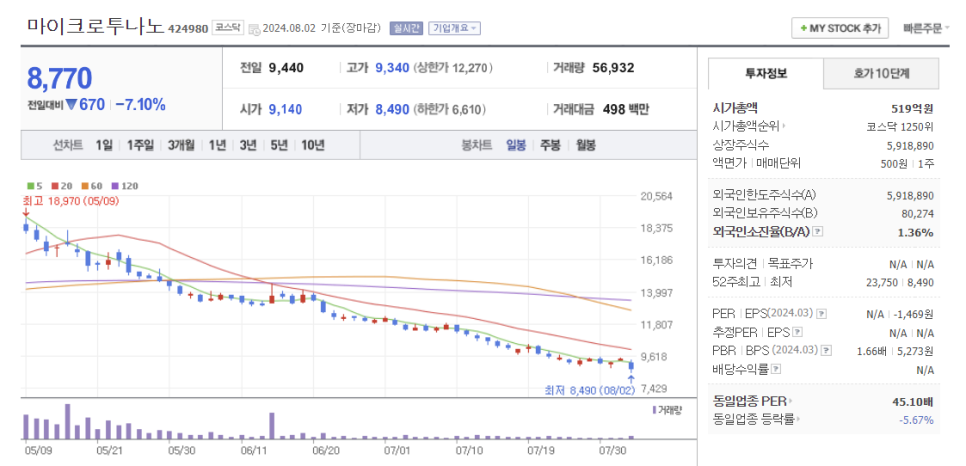966x466 pixels.
Task: Click the 최고 18,970 (05/09) chart marker
Action: pos(70,201)
